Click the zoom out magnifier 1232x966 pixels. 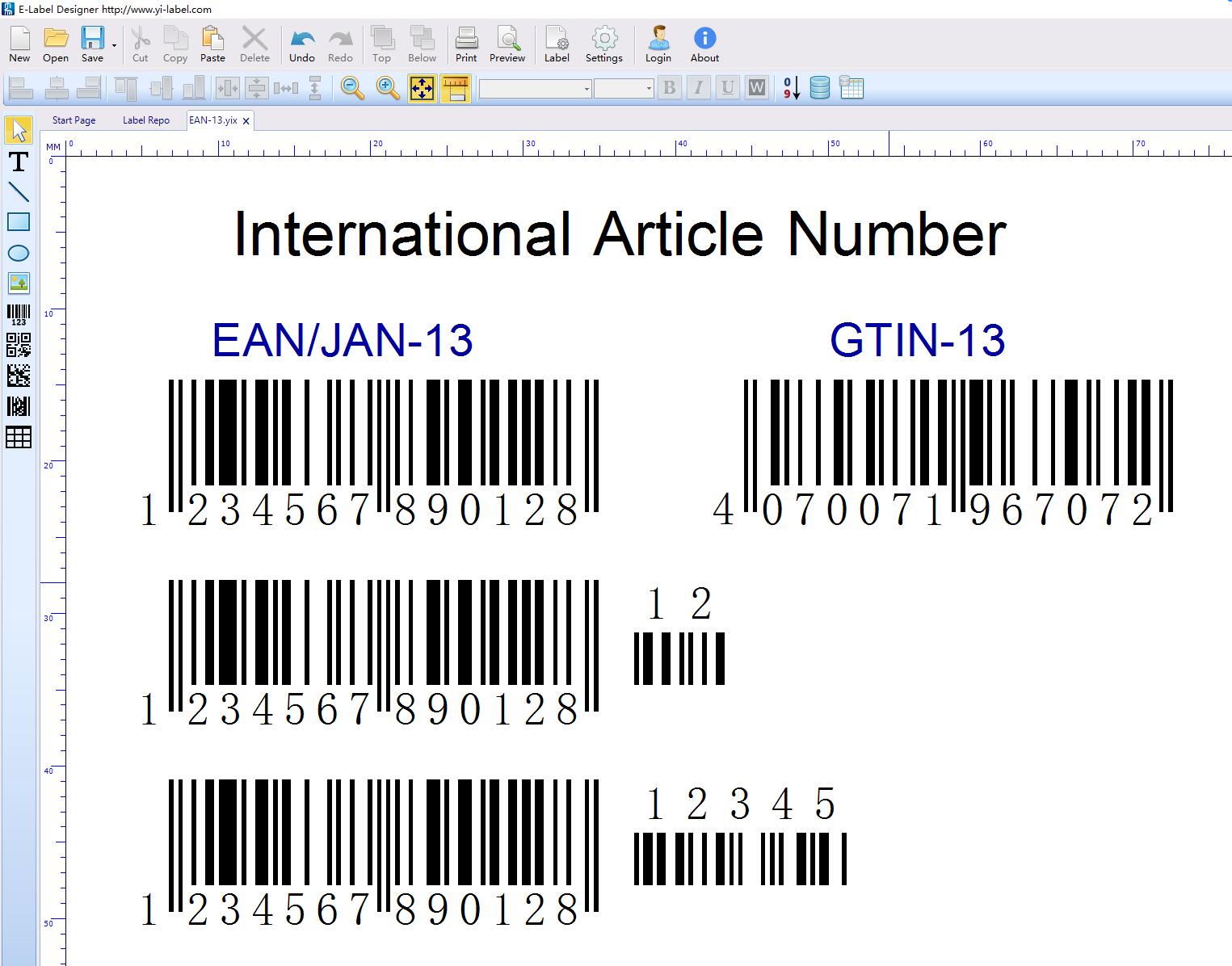[352, 88]
